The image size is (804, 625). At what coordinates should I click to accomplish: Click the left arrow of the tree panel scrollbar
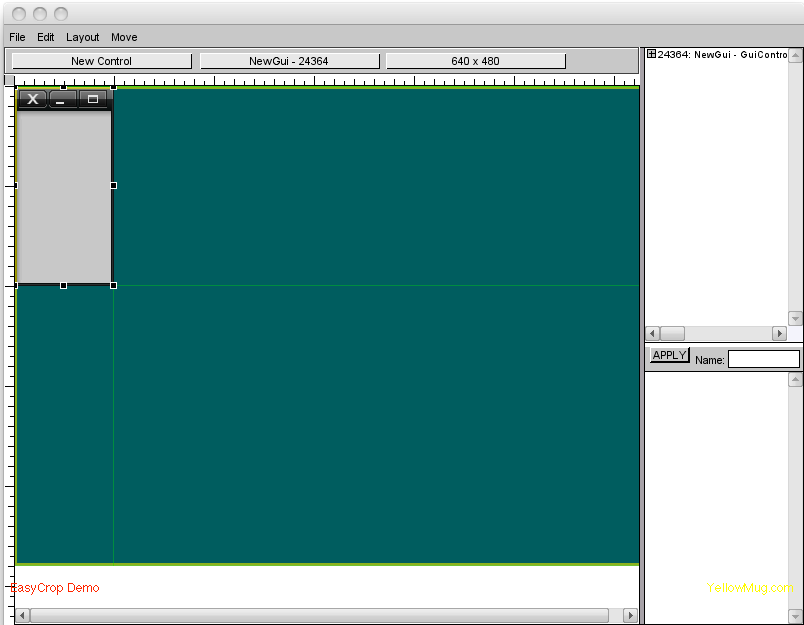point(652,333)
